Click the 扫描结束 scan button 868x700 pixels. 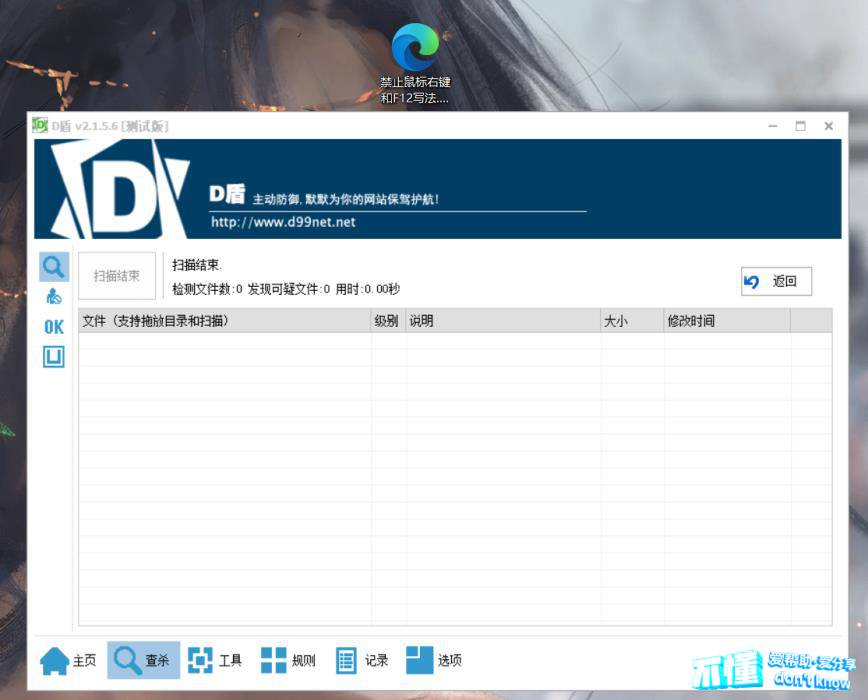(x=117, y=276)
